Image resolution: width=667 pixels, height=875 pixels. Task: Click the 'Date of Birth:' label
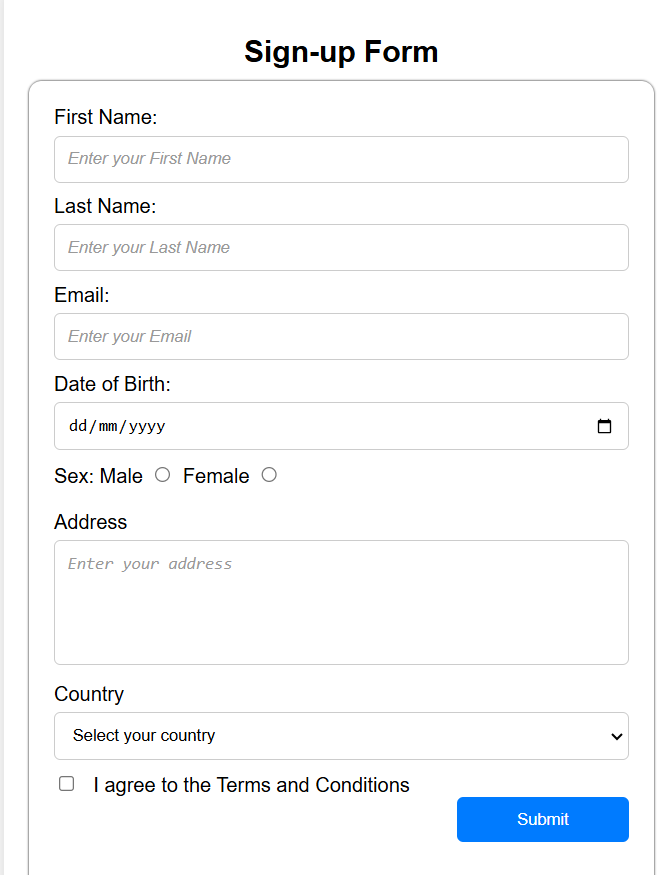pos(113,384)
